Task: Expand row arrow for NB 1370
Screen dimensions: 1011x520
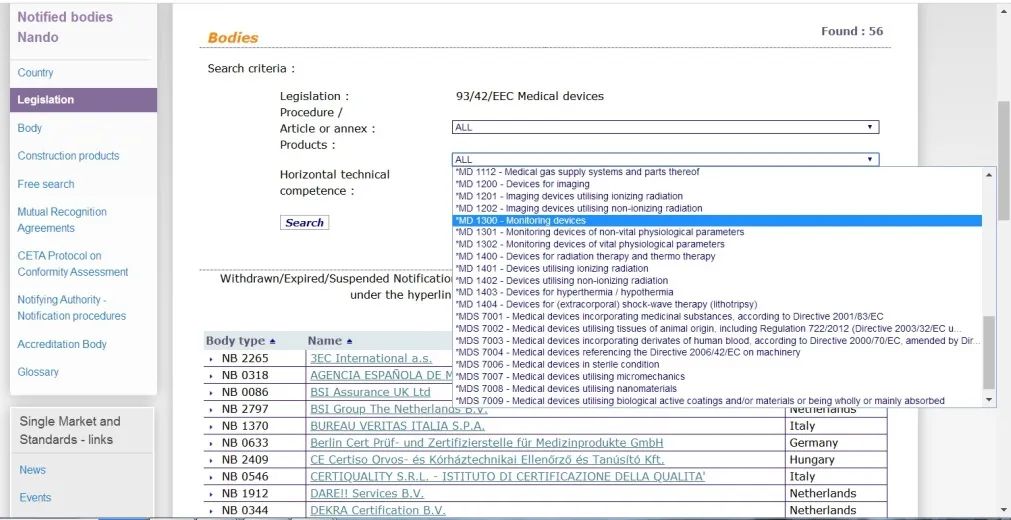Action: [211, 426]
